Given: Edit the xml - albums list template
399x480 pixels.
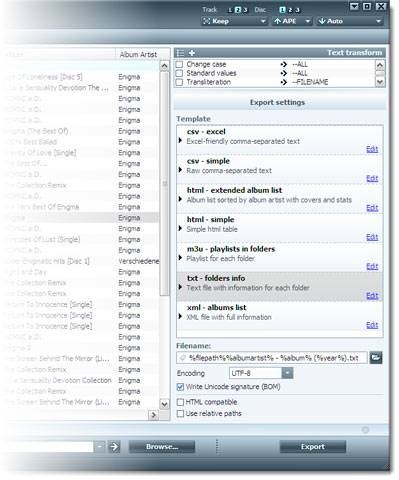Looking at the screenshot, I should point(372,325).
